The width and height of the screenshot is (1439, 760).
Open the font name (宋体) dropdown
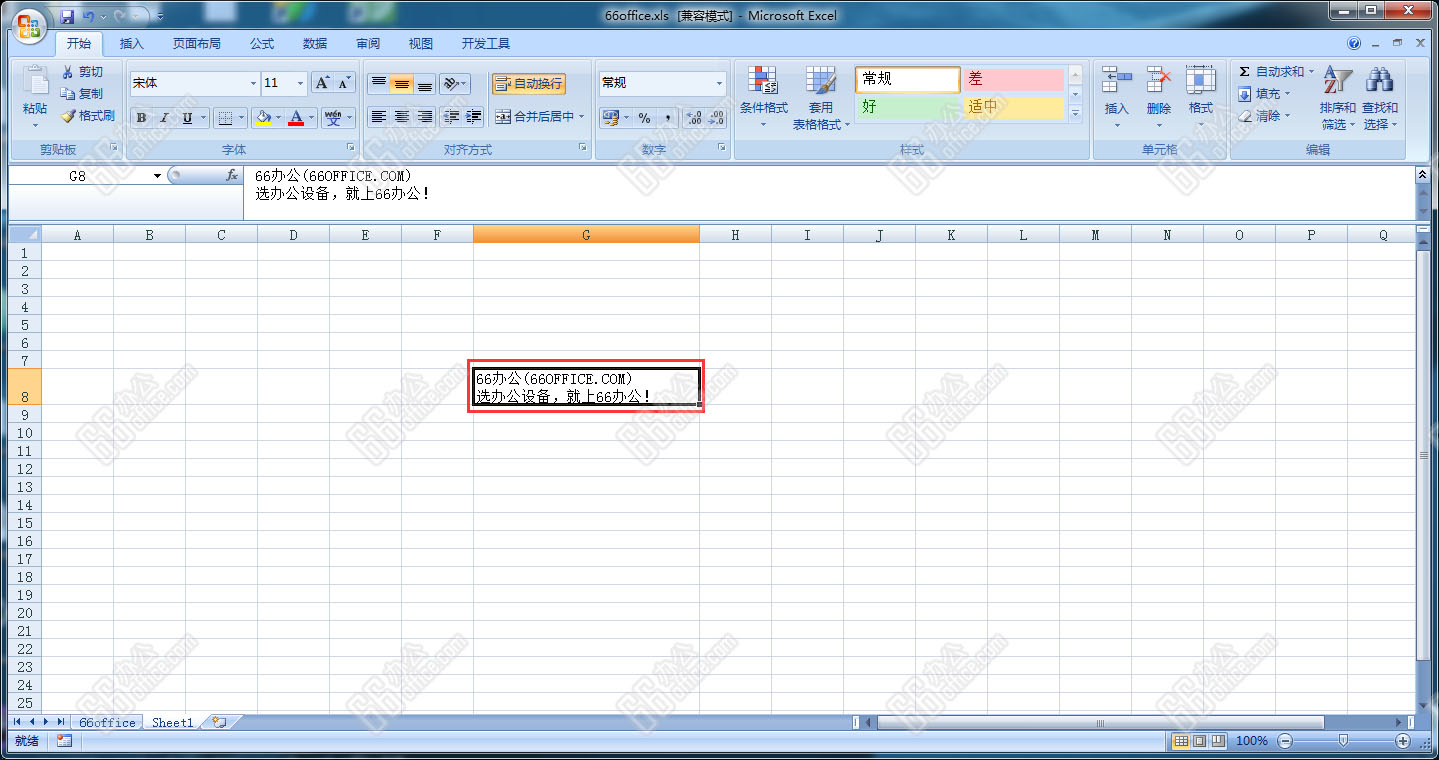tap(253, 83)
